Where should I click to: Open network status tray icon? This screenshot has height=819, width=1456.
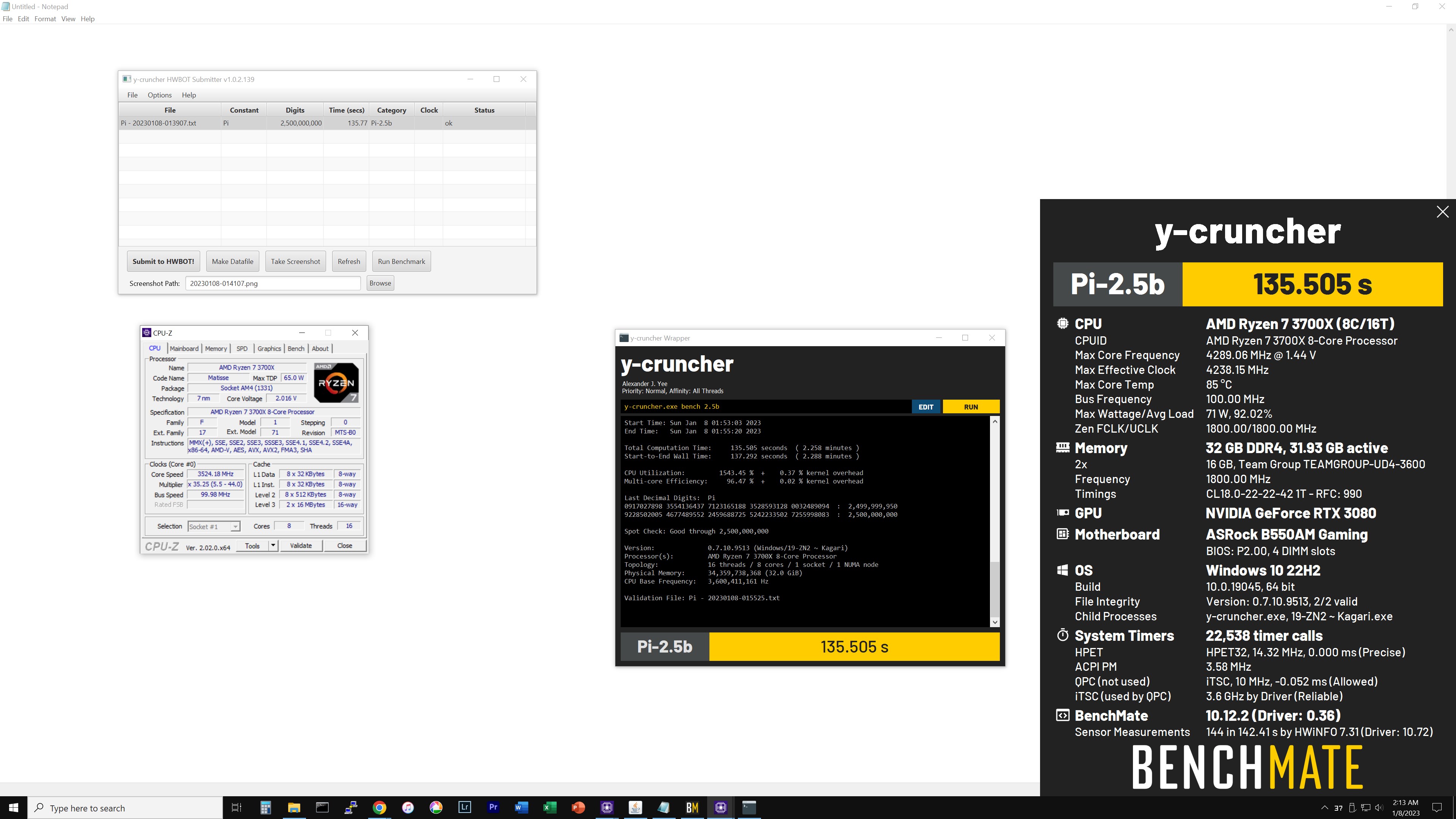[1365, 808]
